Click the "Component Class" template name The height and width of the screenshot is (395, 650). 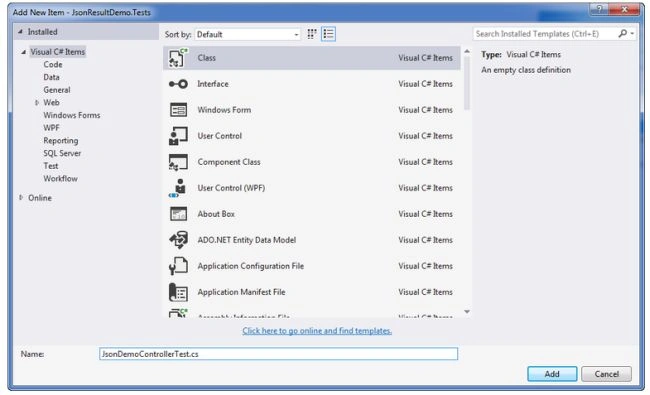(x=229, y=162)
